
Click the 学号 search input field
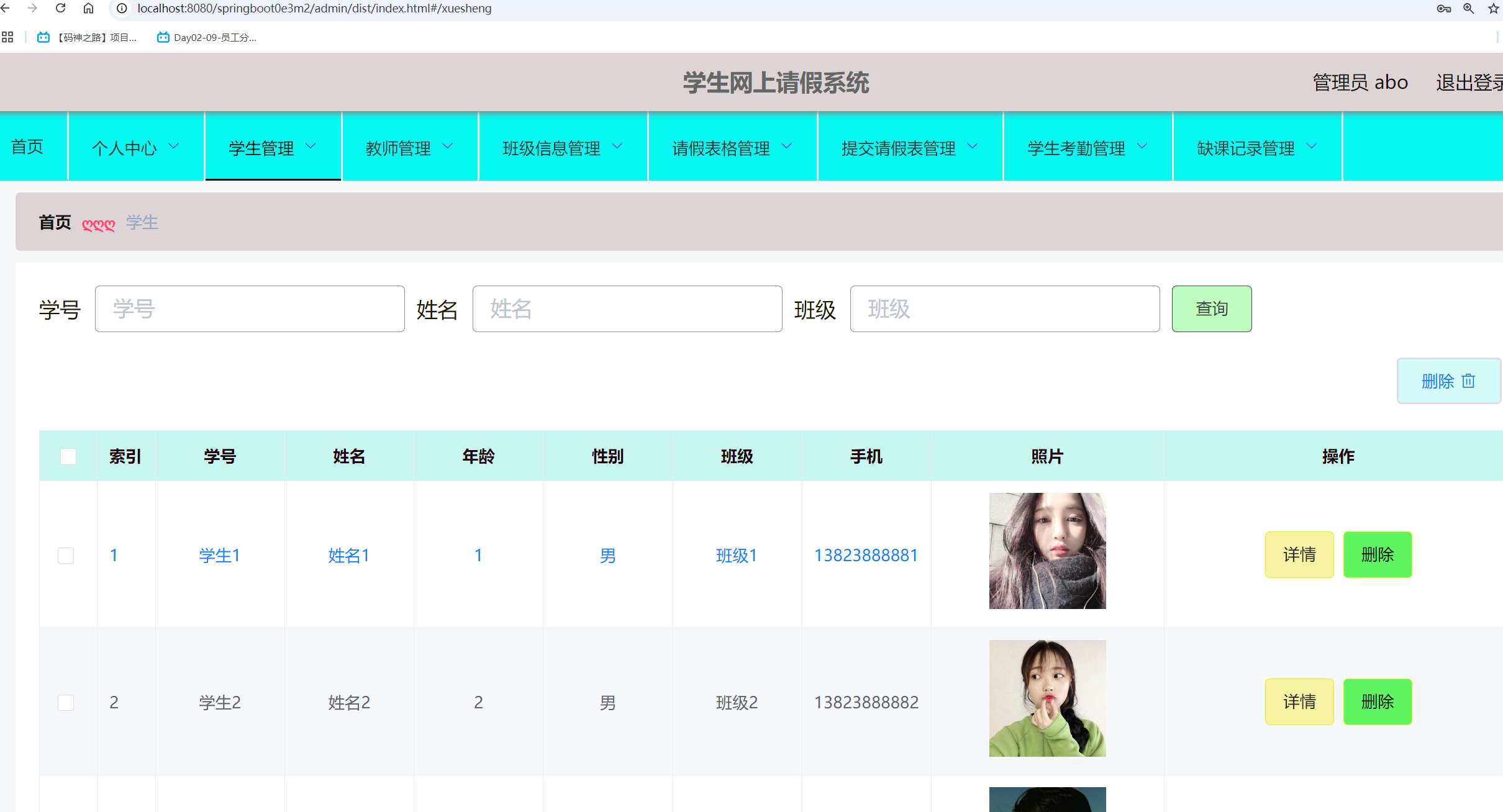250,309
